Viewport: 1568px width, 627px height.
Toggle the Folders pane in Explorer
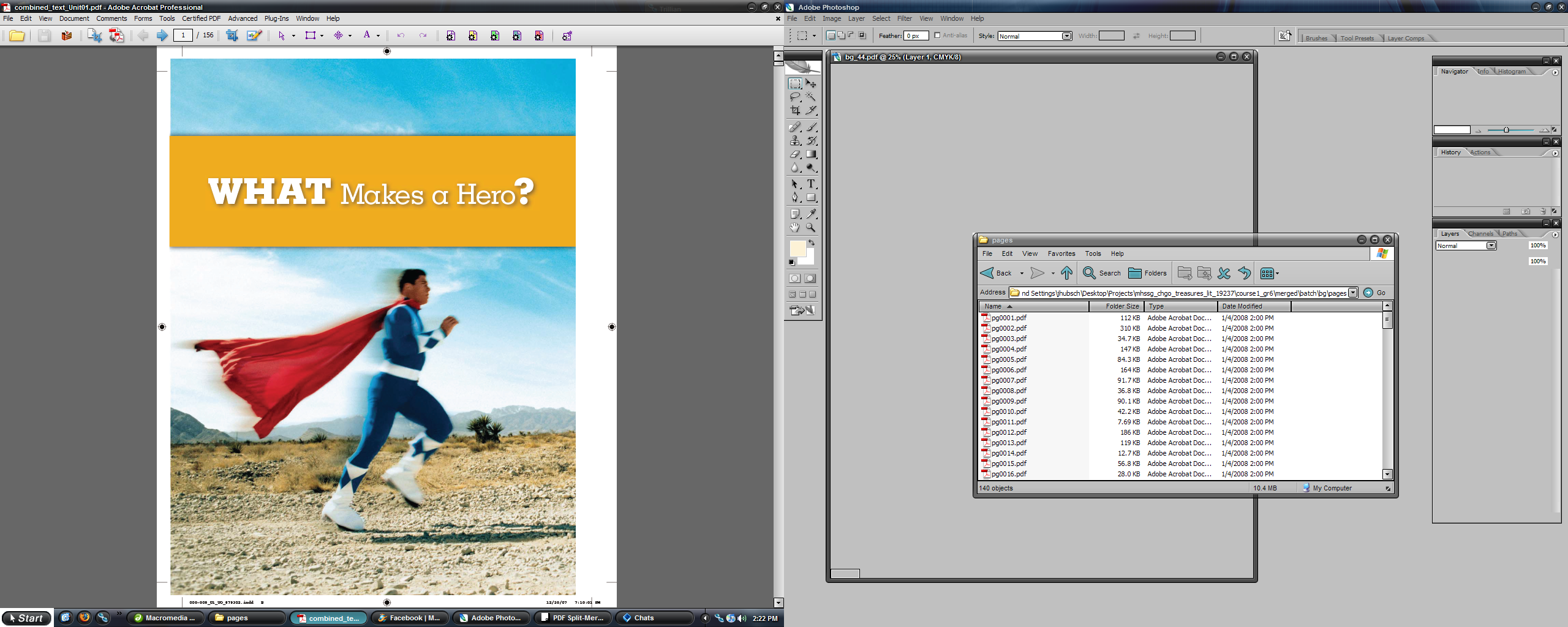coord(1148,273)
